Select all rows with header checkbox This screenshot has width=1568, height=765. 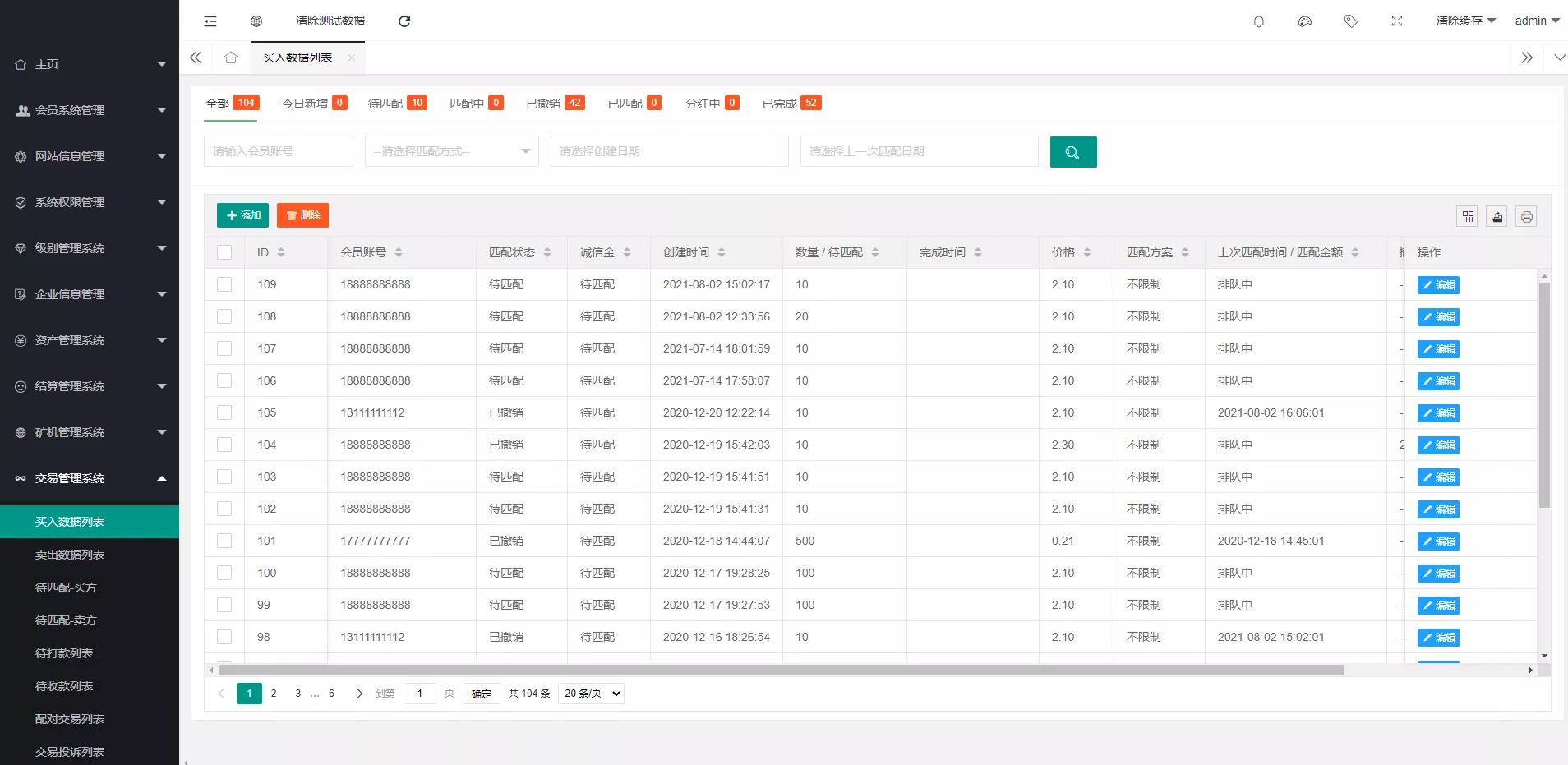pyautogui.click(x=224, y=252)
